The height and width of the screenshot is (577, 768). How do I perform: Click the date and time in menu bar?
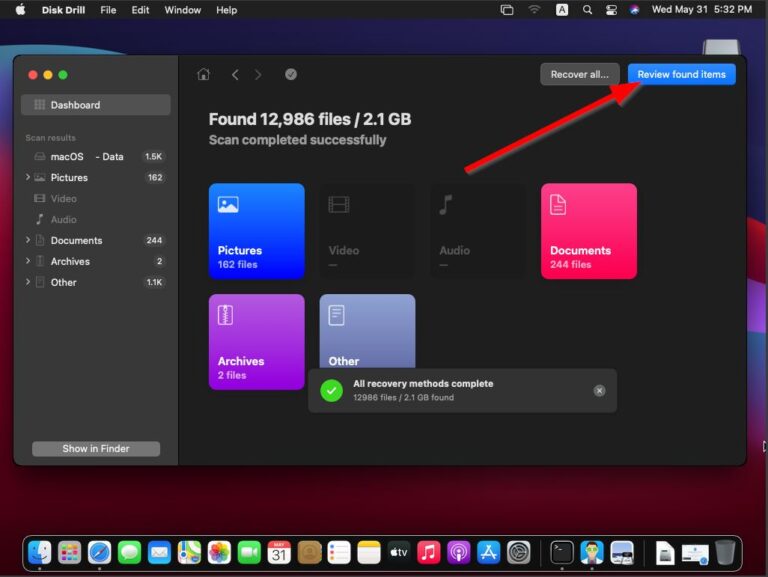coord(701,9)
